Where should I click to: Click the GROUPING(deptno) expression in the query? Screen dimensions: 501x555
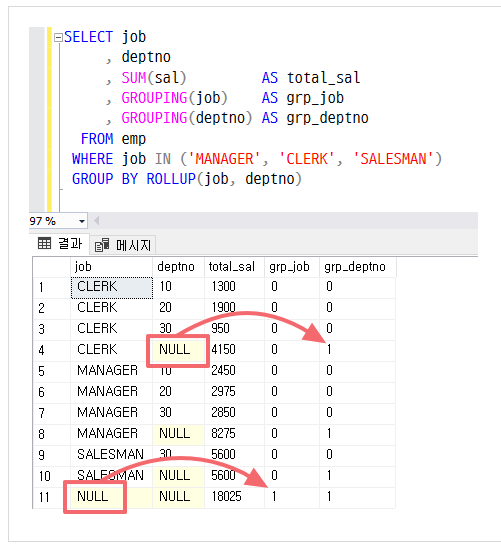187,118
